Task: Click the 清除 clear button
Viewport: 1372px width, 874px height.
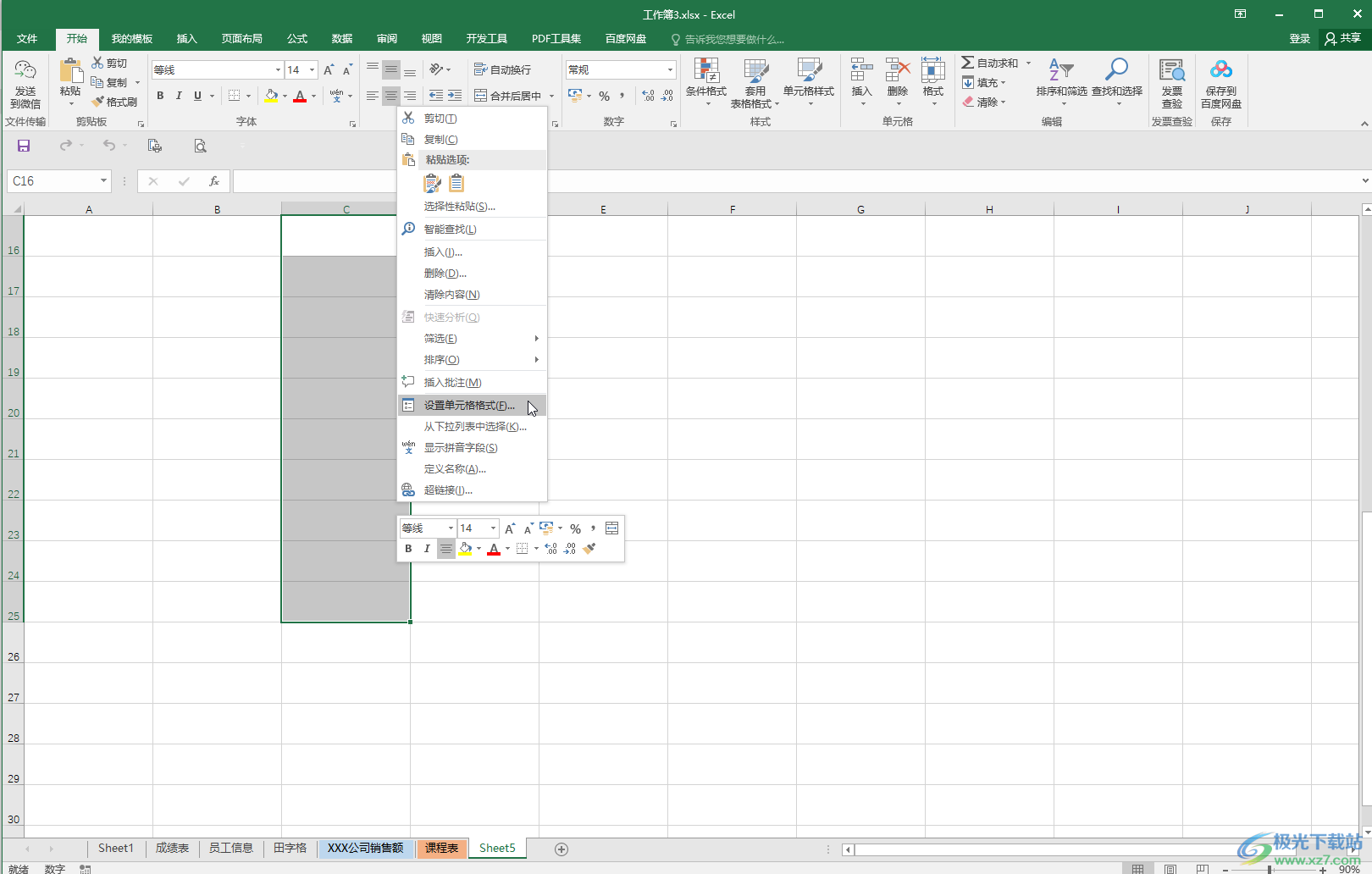Action: [983, 102]
